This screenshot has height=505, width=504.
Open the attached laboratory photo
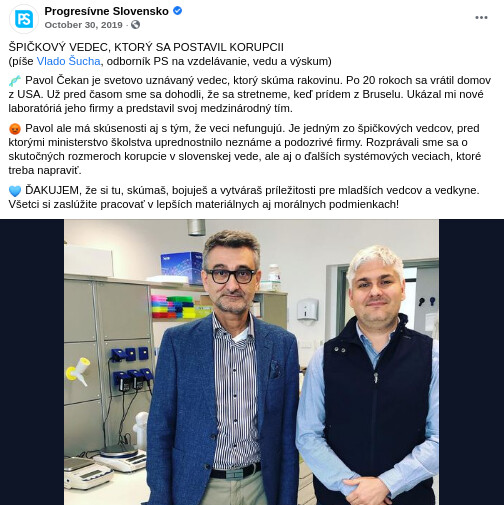pyautogui.click(x=252, y=362)
